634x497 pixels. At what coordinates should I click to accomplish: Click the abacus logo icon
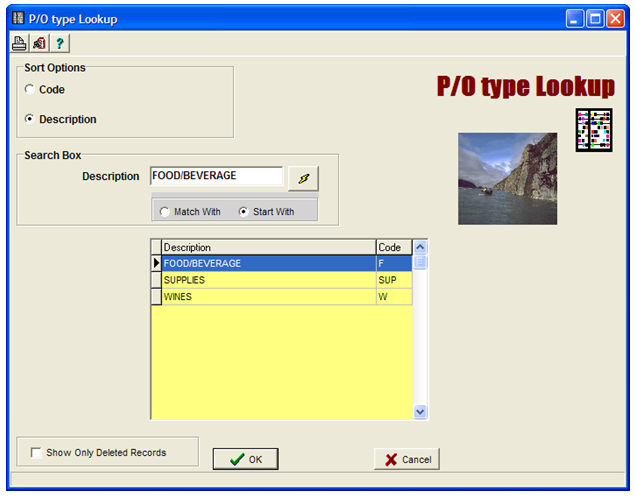[593, 130]
